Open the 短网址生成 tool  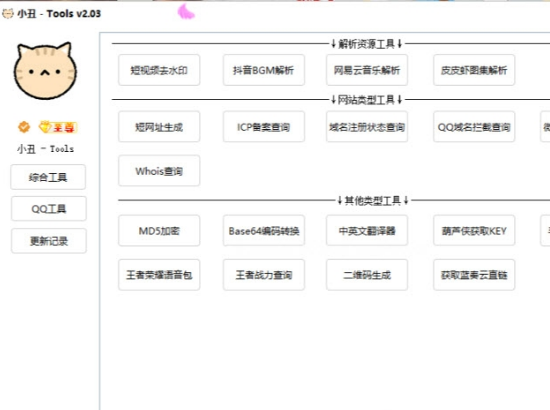[x=159, y=127]
